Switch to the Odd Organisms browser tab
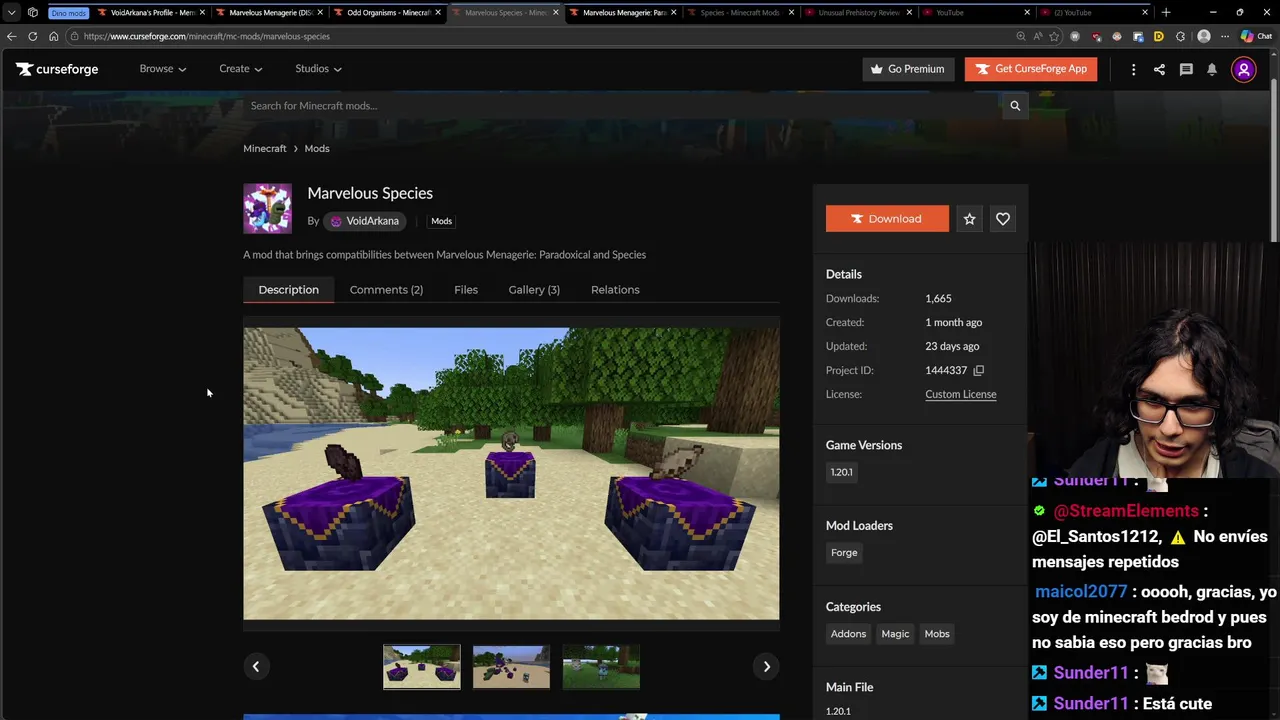 [x=388, y=12]
